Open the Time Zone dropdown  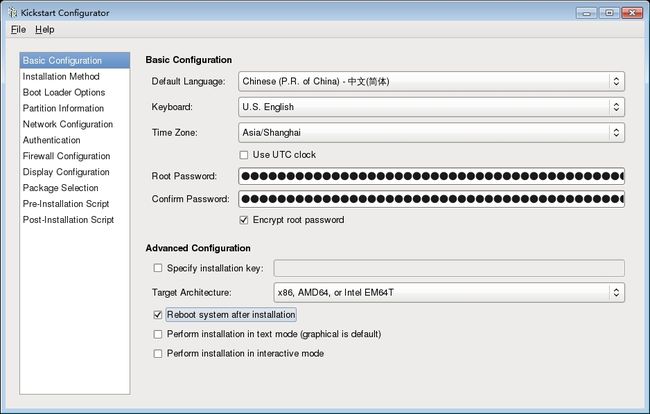tap(431, 133)
